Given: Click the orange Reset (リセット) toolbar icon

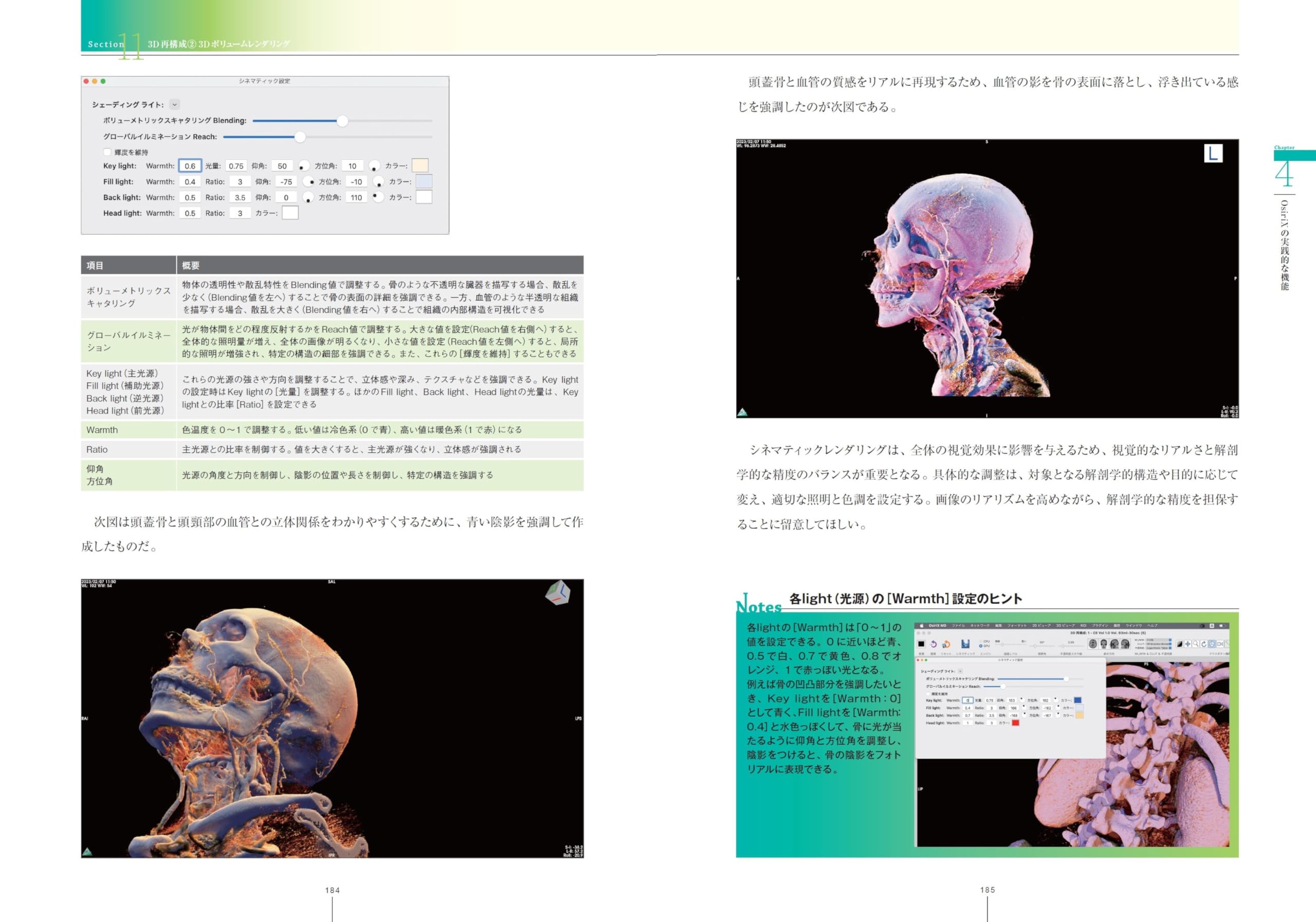Looking at the screenshot, I should coord(946,644).
